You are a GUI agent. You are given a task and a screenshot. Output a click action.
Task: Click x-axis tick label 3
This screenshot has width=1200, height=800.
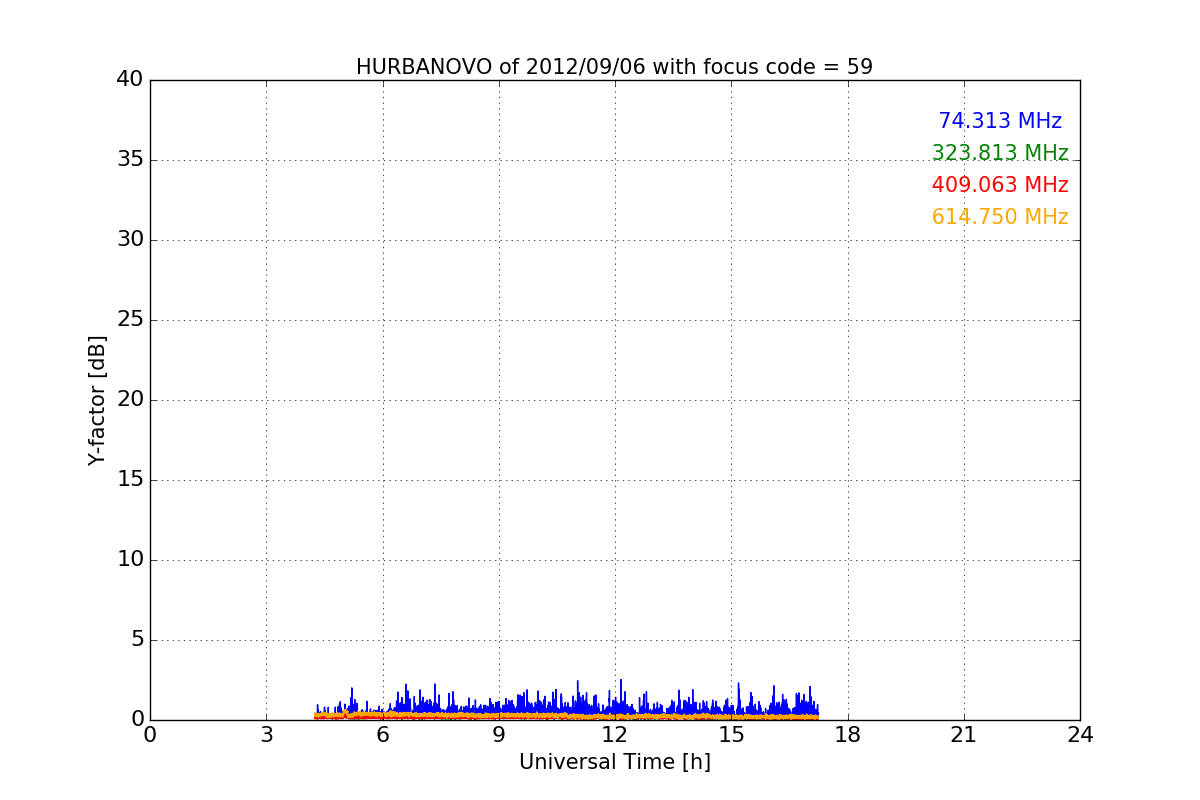[x=266, y=735]
